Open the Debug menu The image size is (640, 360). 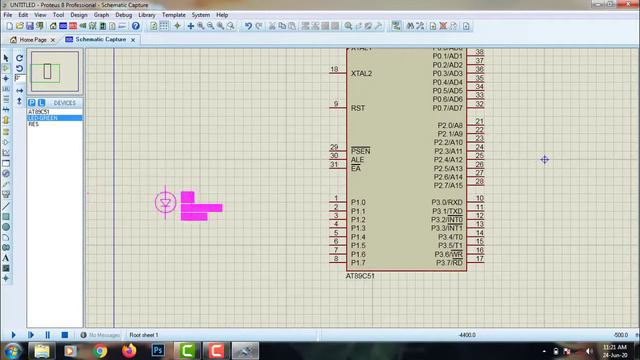click(x=123, y=15)
